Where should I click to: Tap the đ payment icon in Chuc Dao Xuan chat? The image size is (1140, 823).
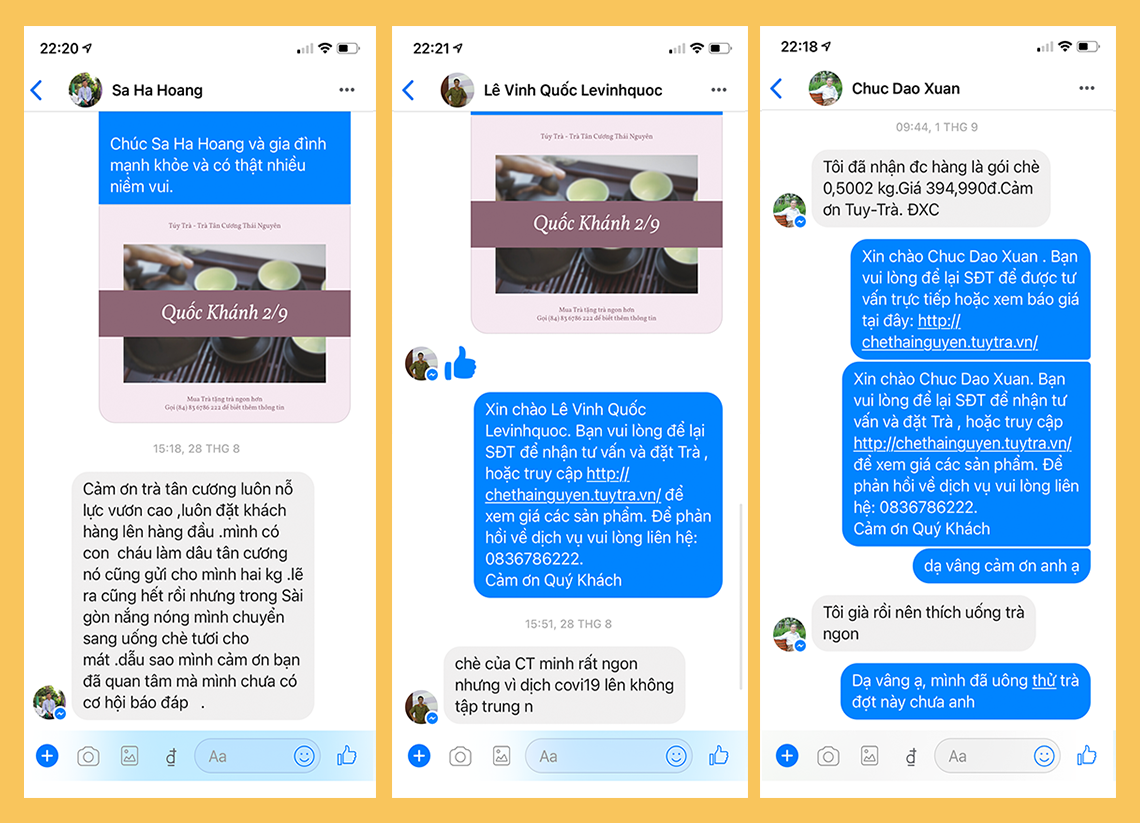tap(910, 757)
